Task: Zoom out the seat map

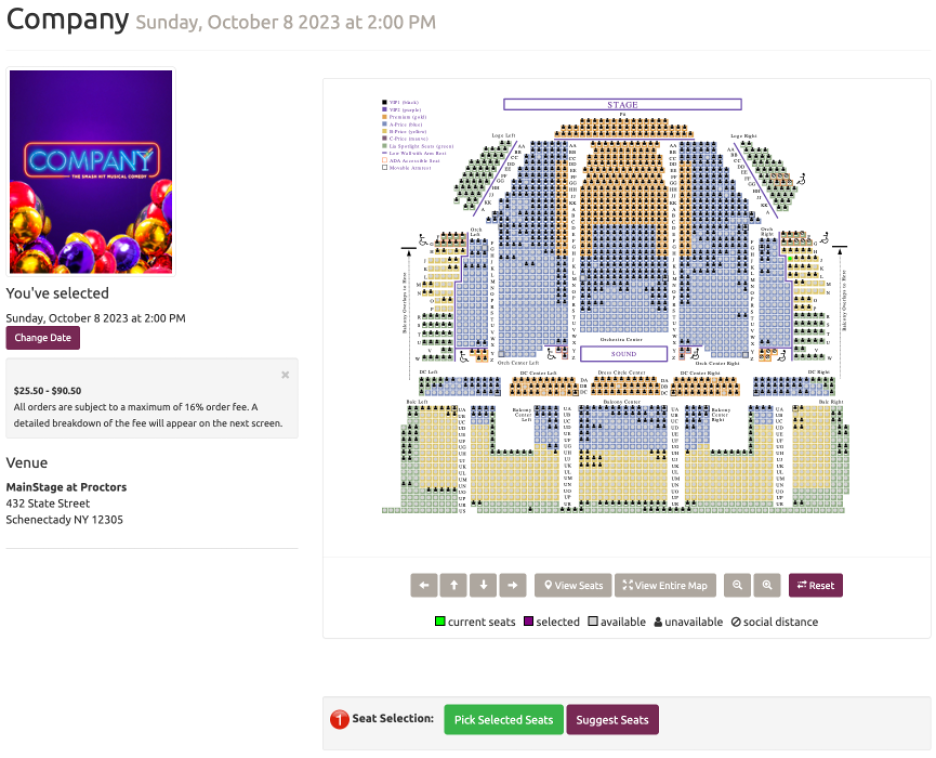Action: [x=737, y=585]
